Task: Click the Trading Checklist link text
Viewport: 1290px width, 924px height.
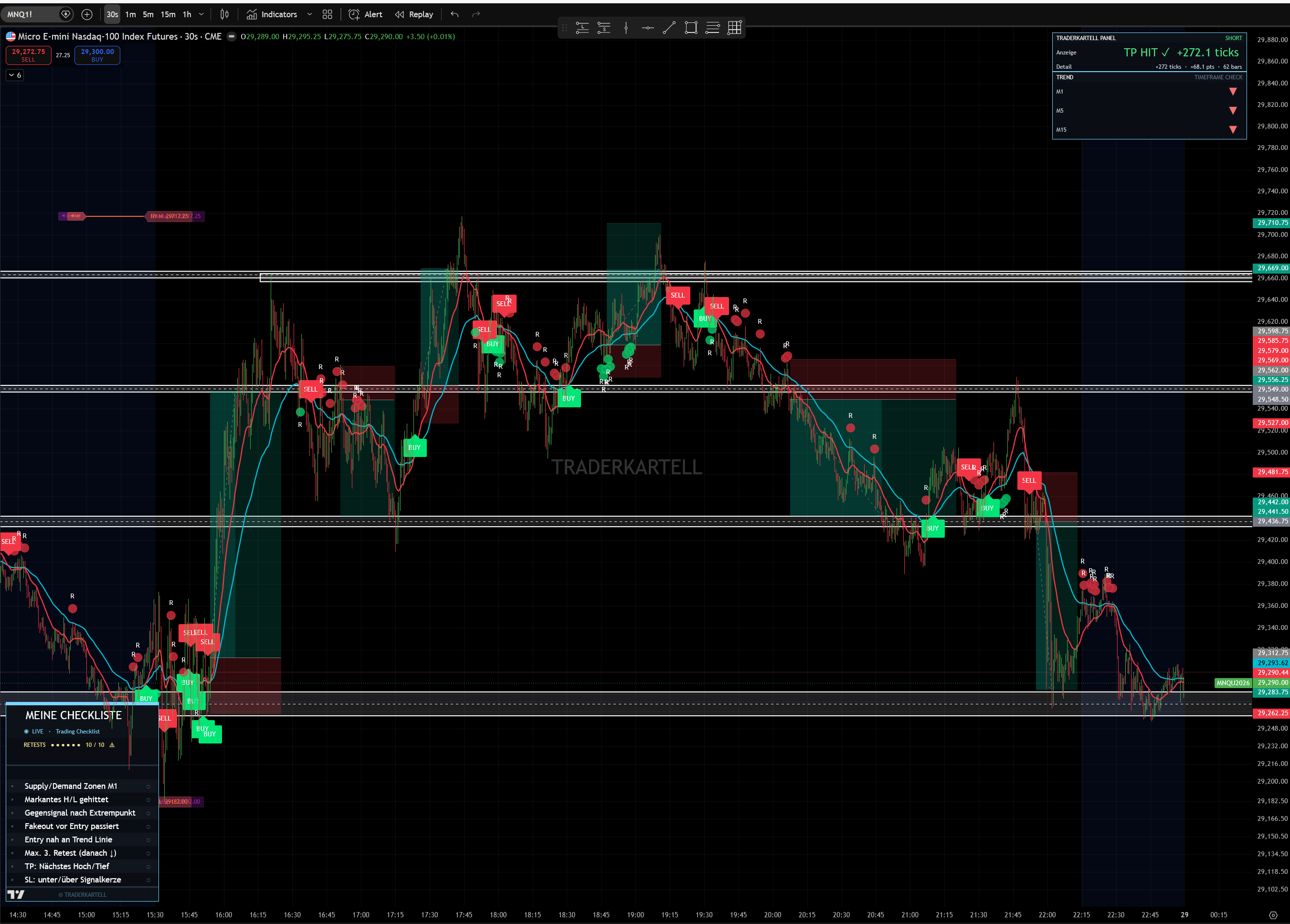Action: click(77, 732)
